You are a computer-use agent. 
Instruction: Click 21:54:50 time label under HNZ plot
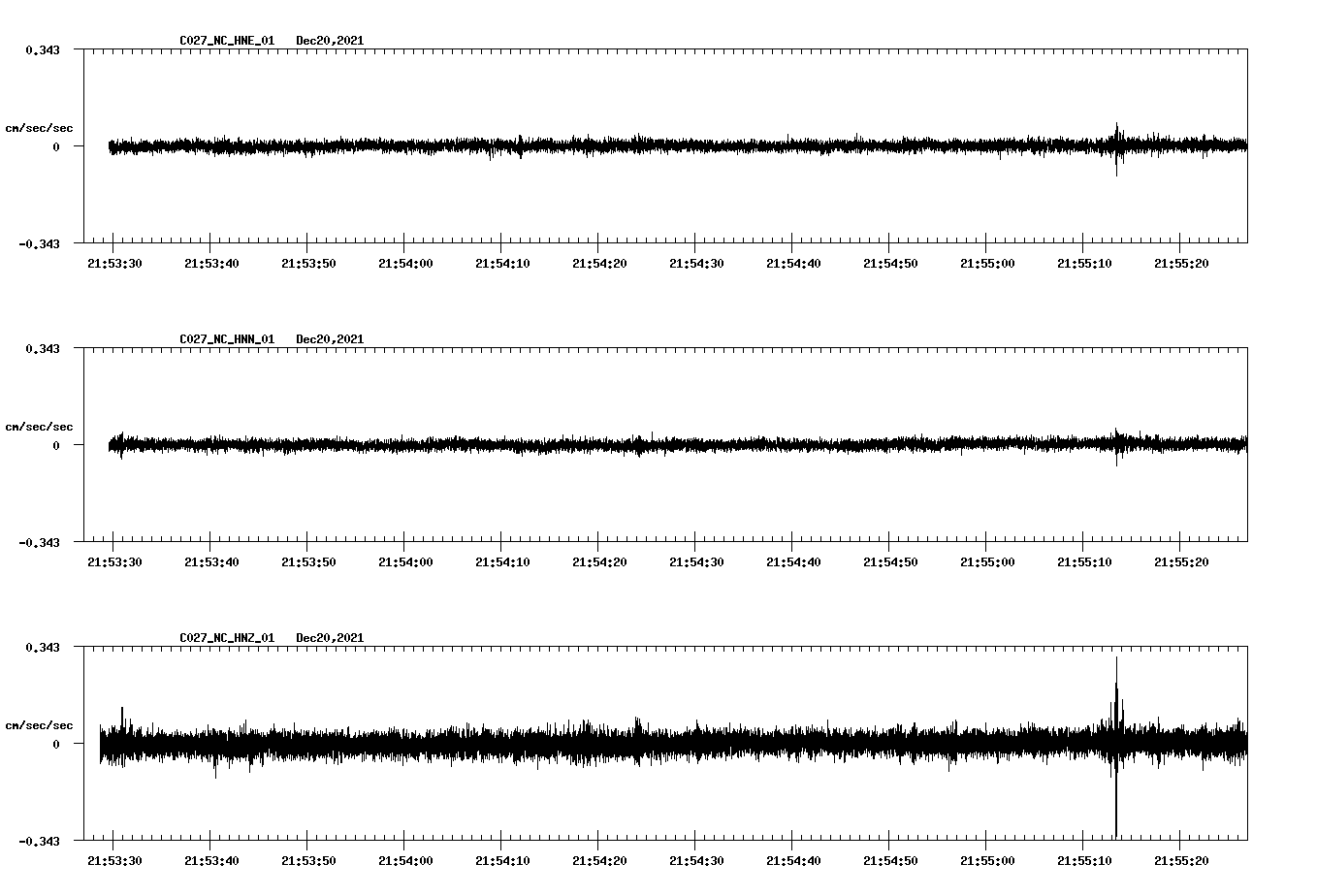pos(890,860)
